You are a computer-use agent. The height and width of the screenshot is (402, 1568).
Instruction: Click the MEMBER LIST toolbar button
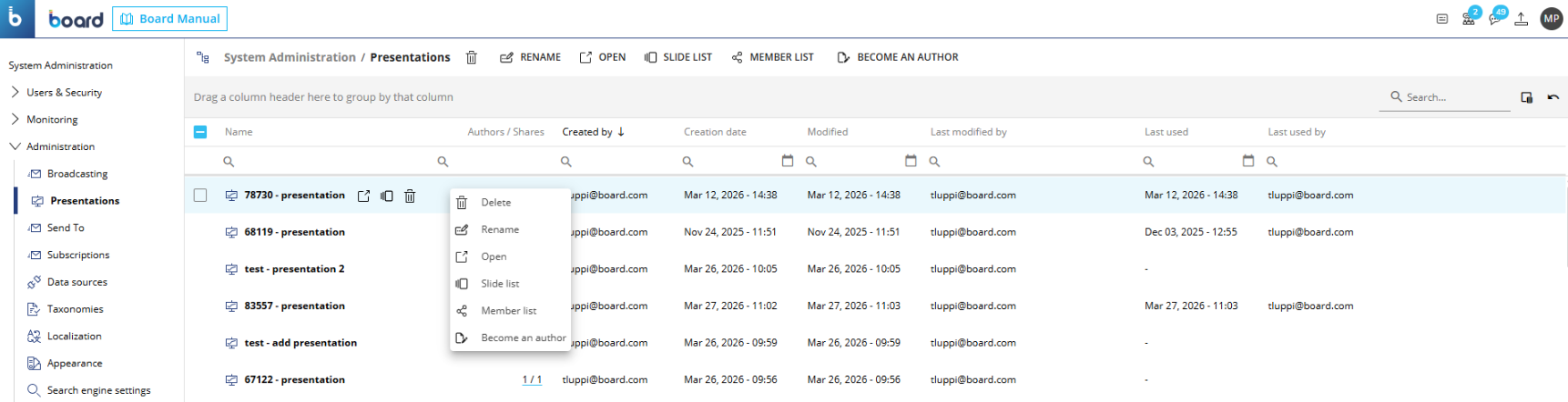pyautogui.click(x=772, y=57)
